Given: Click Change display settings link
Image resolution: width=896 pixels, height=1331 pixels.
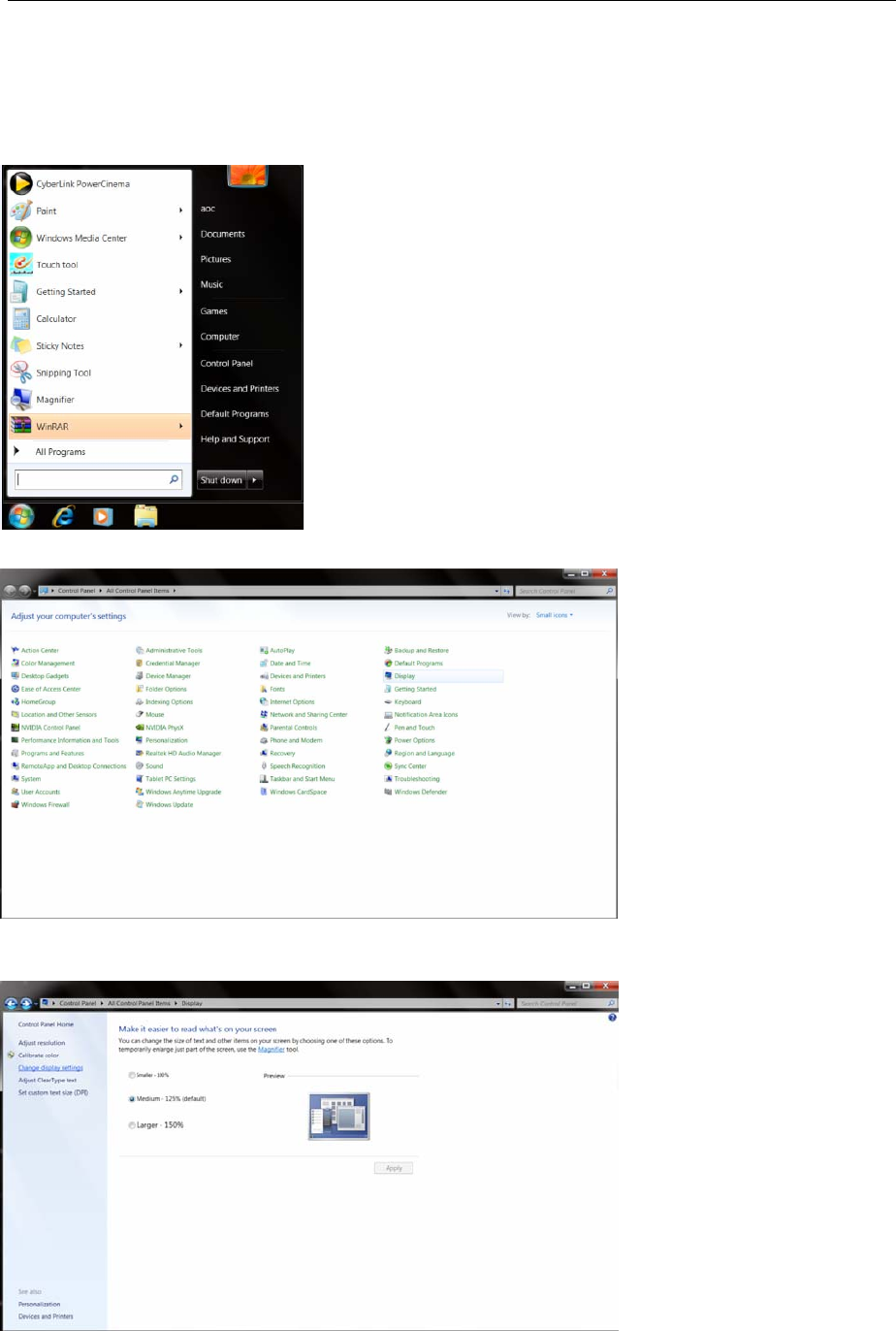Looking at the screenshot, I should [x=50, y=1068].
